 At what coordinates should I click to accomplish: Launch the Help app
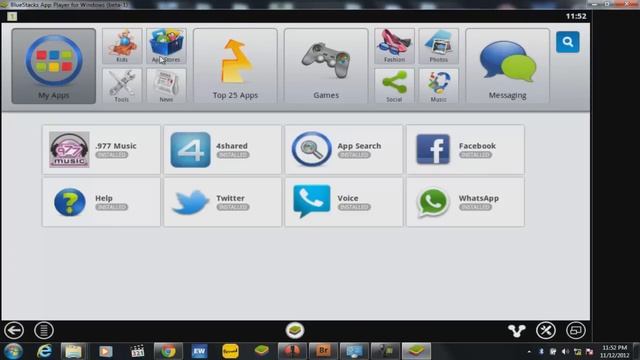101,202
